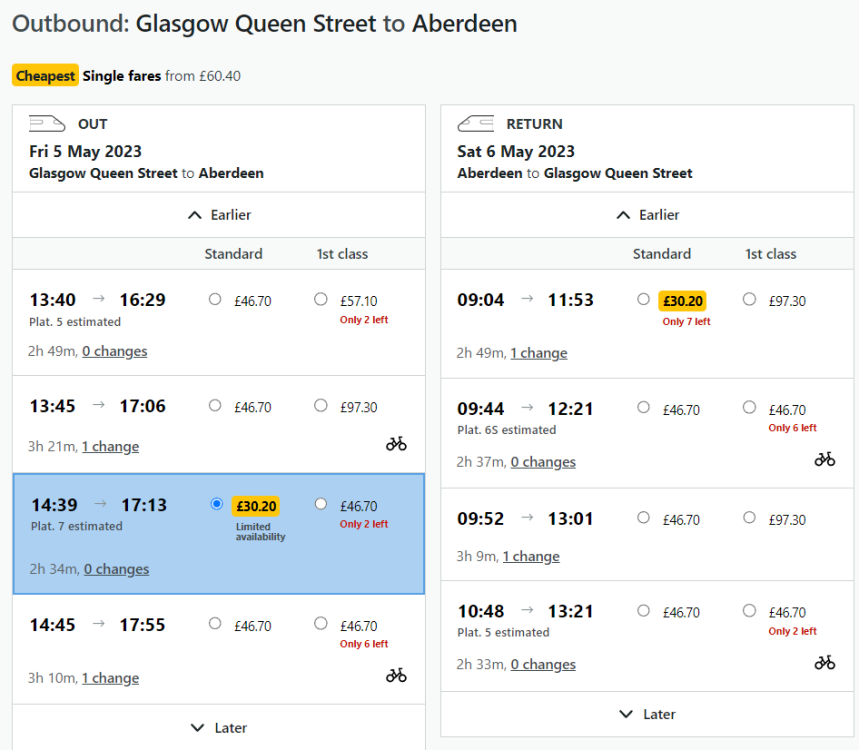The width and height of the screenshot is (859, 750).
Task: Click bicycle icon on 14:45 outbound journey
Action: click(396, 675)
